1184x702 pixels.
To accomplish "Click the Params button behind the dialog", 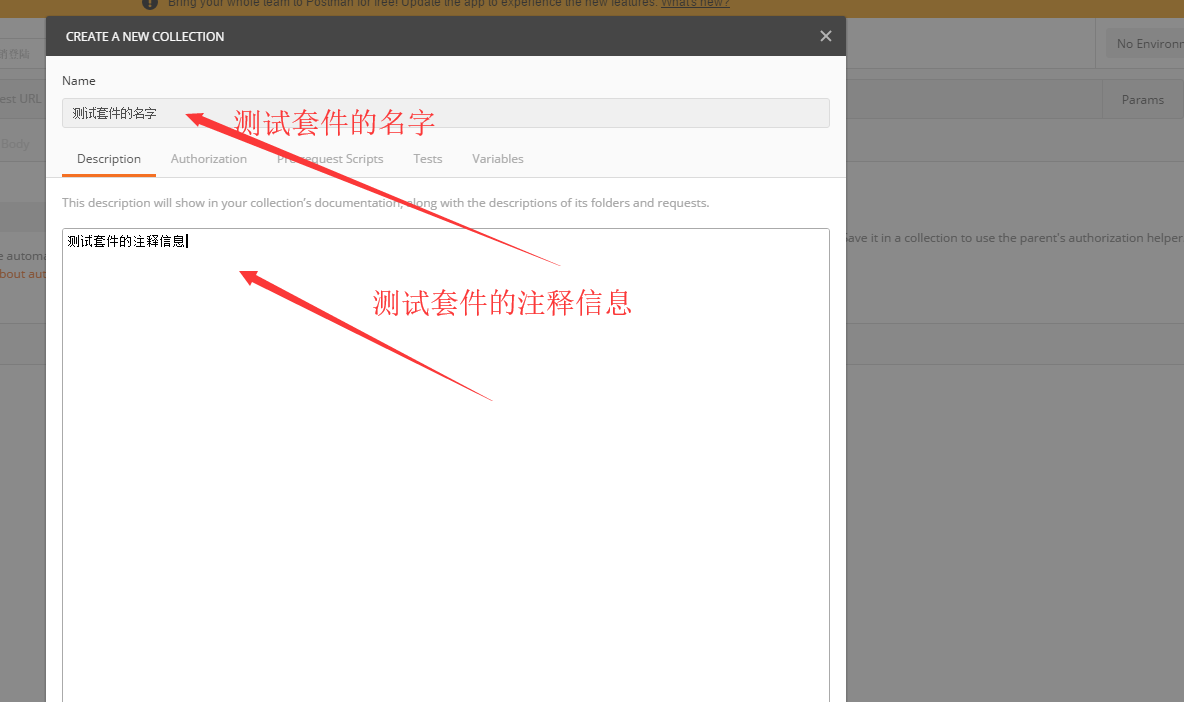I will [x=1142, y=100].
